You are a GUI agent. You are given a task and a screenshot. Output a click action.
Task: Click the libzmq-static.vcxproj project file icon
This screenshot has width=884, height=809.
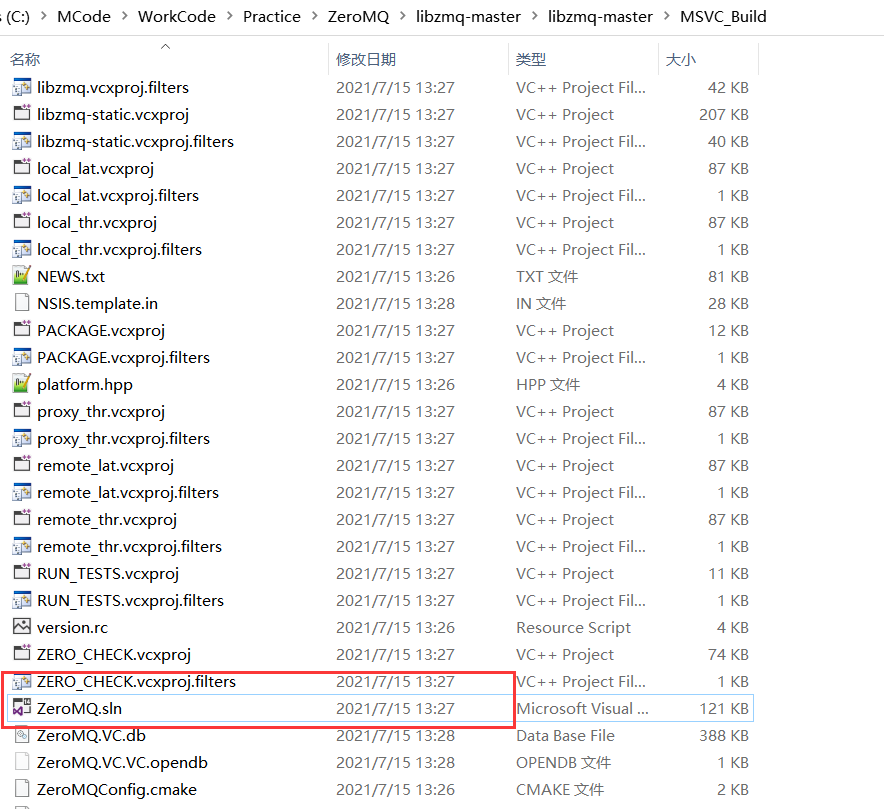coord(22,114)
